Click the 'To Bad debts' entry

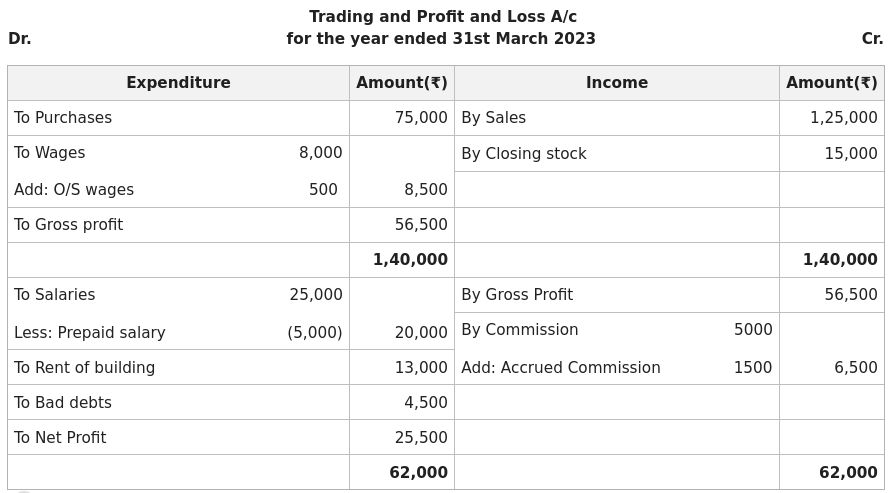coord(63,403)
